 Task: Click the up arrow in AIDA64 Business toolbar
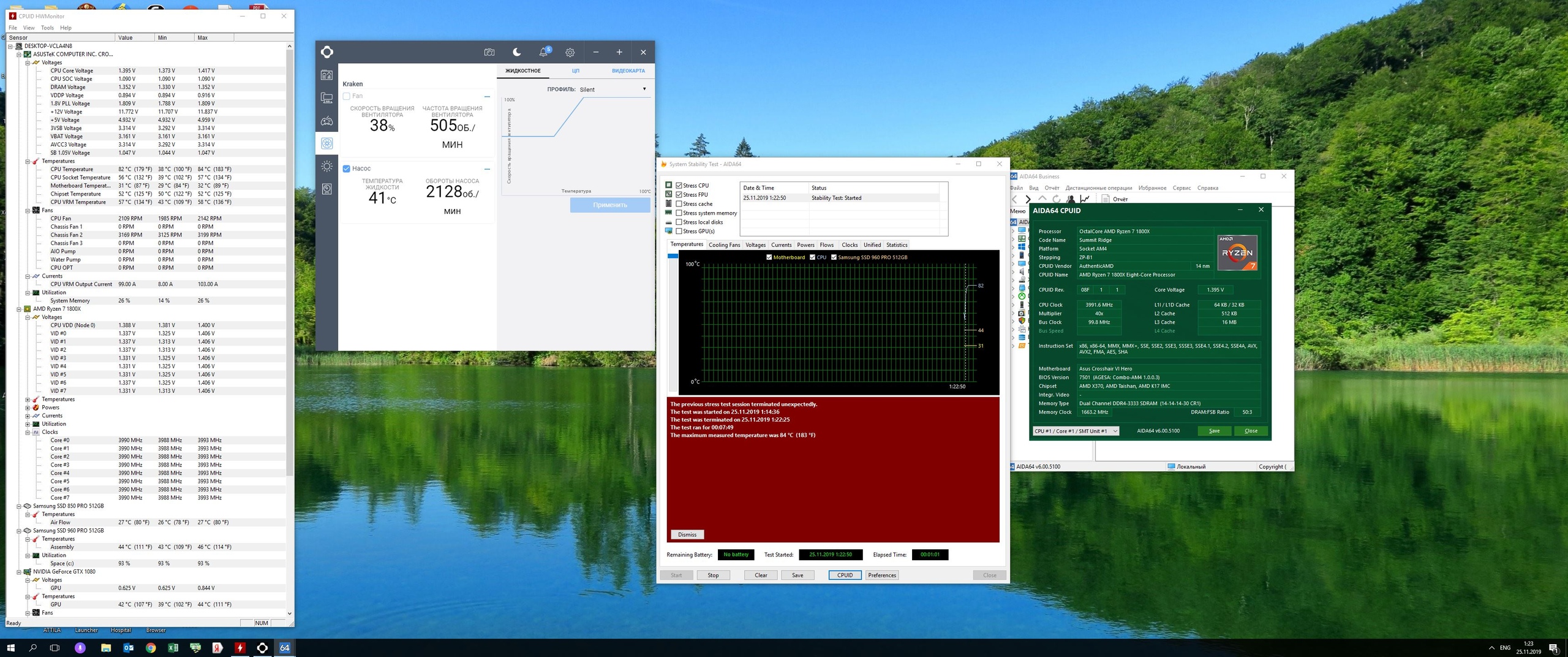pos(1042,199)
